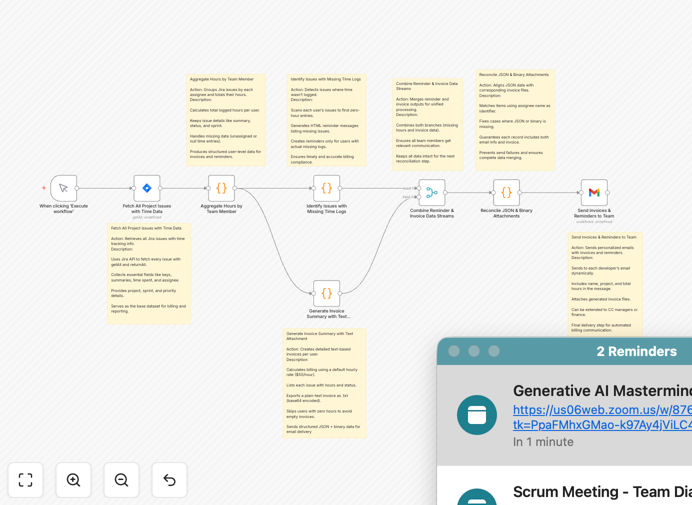Click the 'Send Invoices & Reminders to Team' node label
692x505 pixels.
click(594, 213)
